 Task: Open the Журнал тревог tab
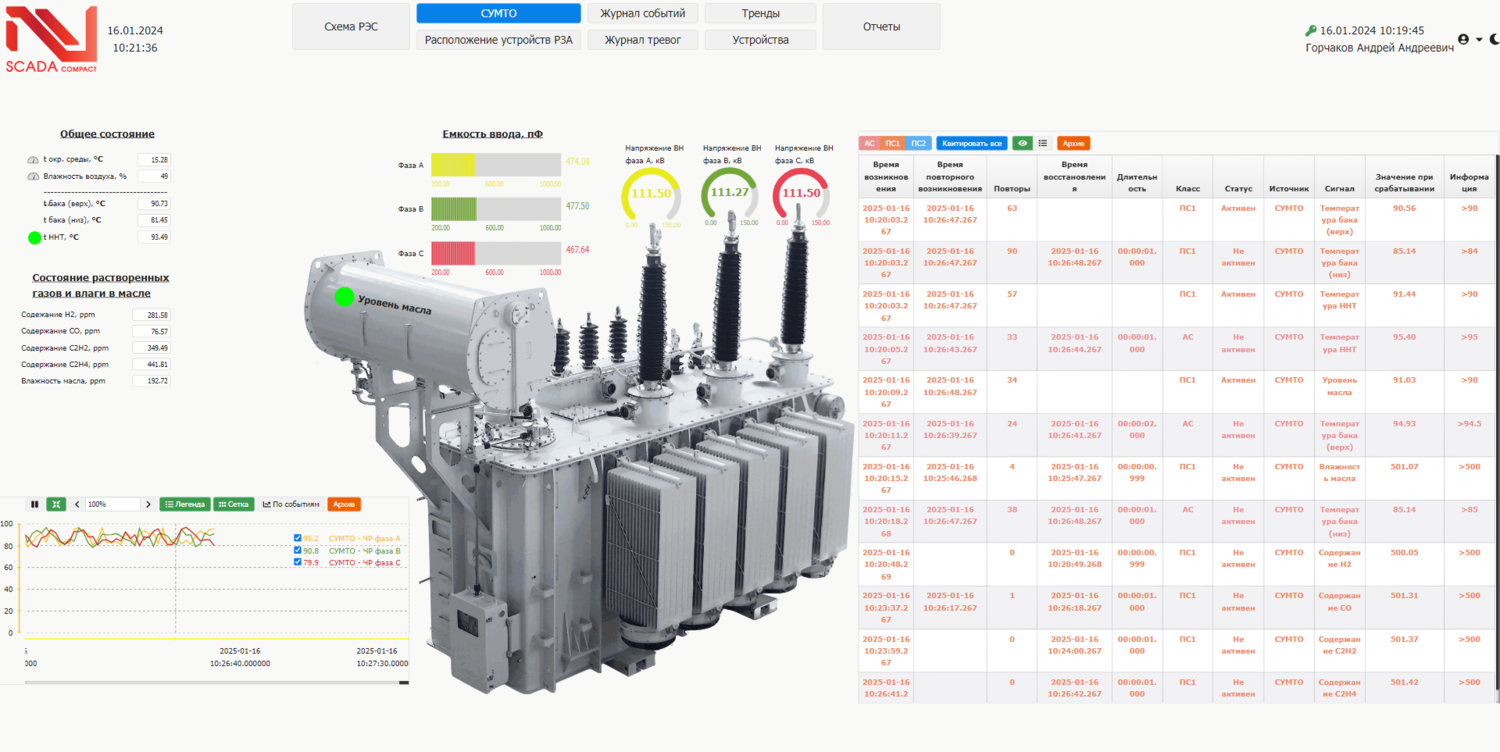[642, 40]
